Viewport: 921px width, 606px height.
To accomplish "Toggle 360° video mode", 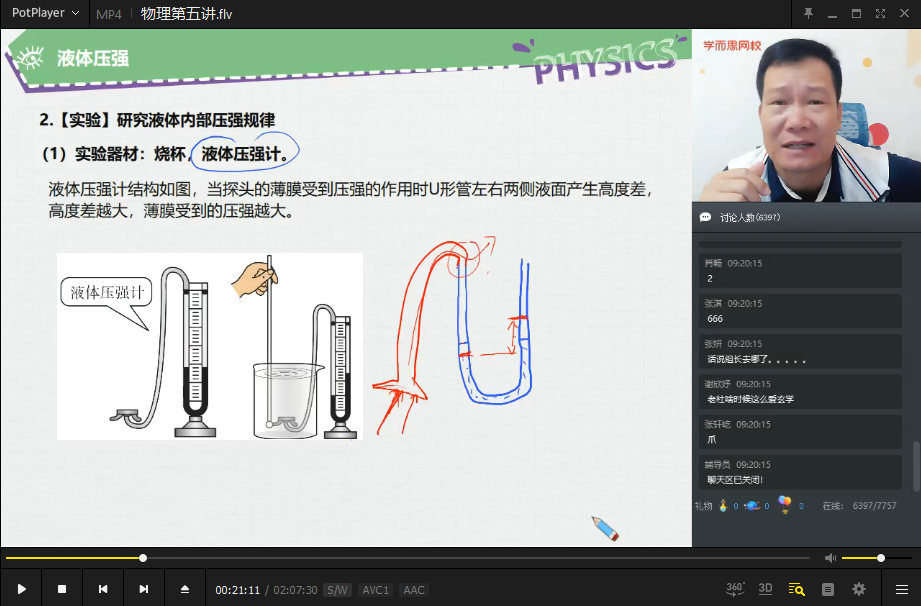I will [x=735, y=589].
